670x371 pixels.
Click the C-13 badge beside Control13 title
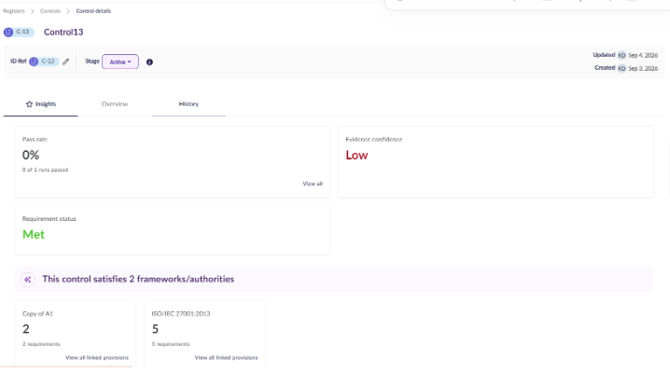[x=19, y=32]
